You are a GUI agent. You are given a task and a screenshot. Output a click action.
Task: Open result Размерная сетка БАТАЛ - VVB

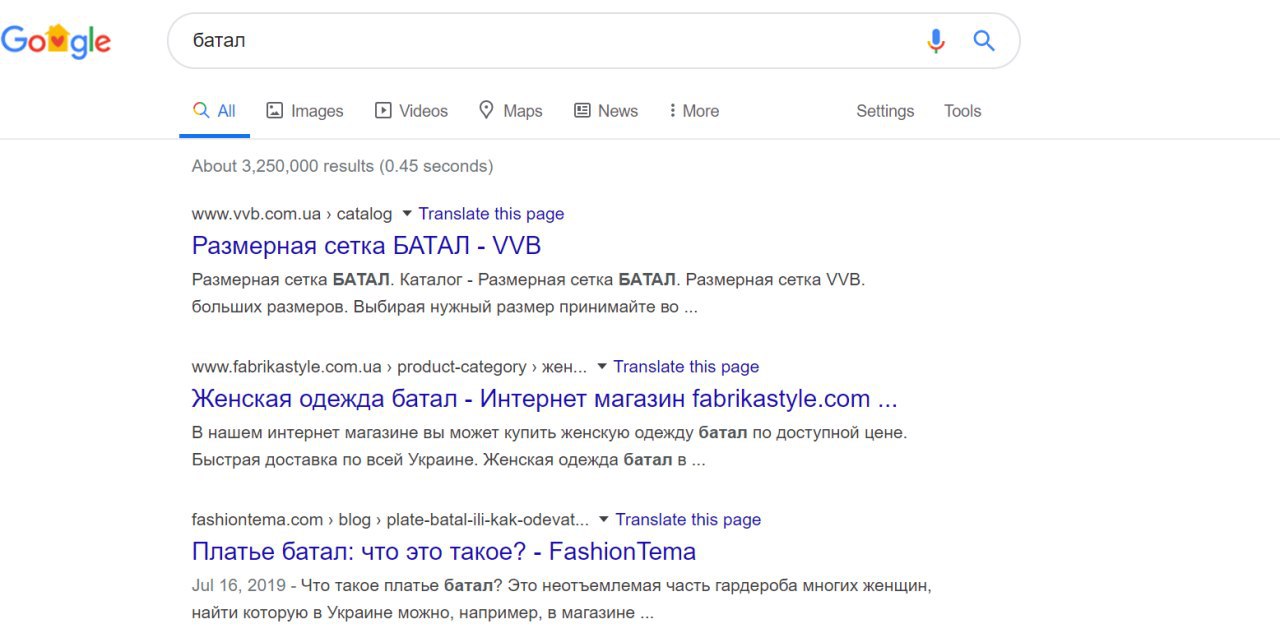coord(366,245)
